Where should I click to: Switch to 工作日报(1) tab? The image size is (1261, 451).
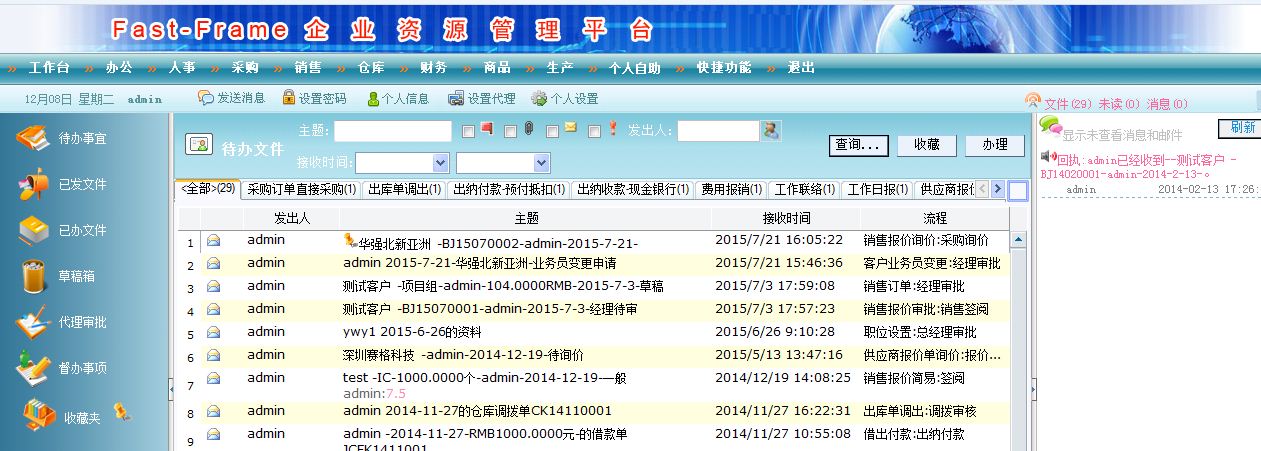pos(878,189)
